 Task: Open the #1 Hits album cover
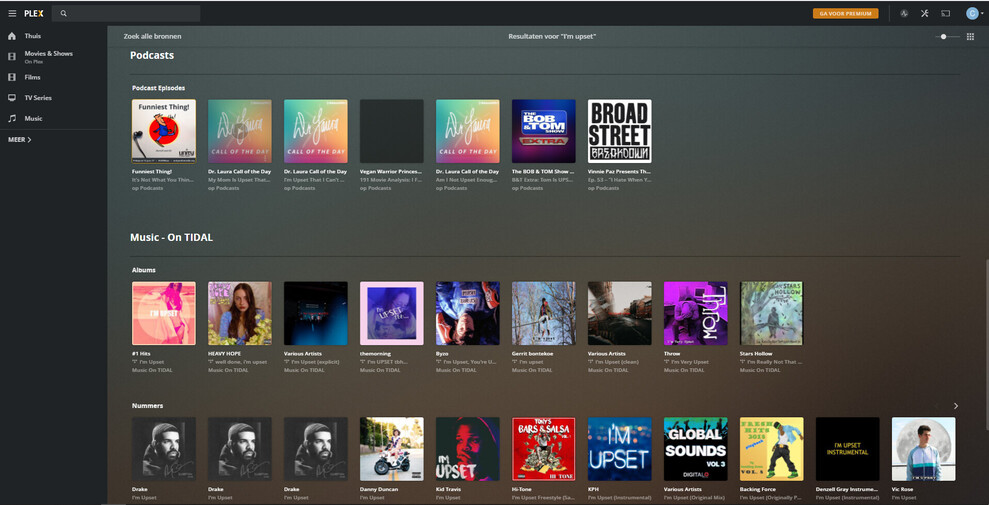[x=164, y=313]
